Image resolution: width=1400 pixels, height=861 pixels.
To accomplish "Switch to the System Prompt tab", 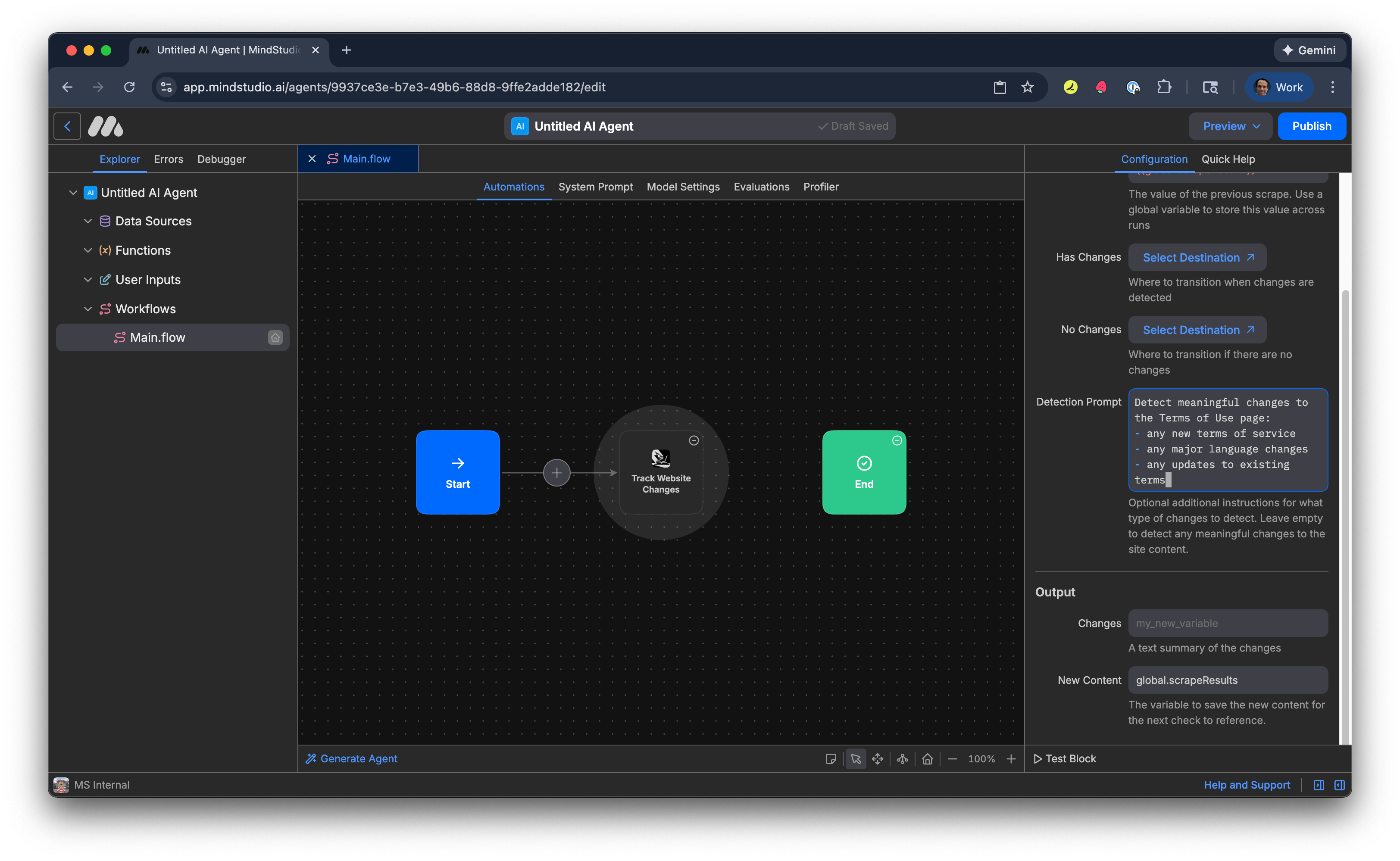I will click(595, 187).
